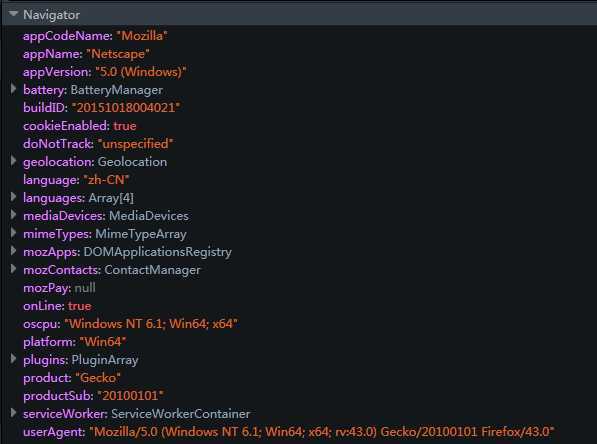Image resolution: width=597 pixels, height=444 pixels.
Task: Click the BatteryManager value text
Action: [117, 90]
